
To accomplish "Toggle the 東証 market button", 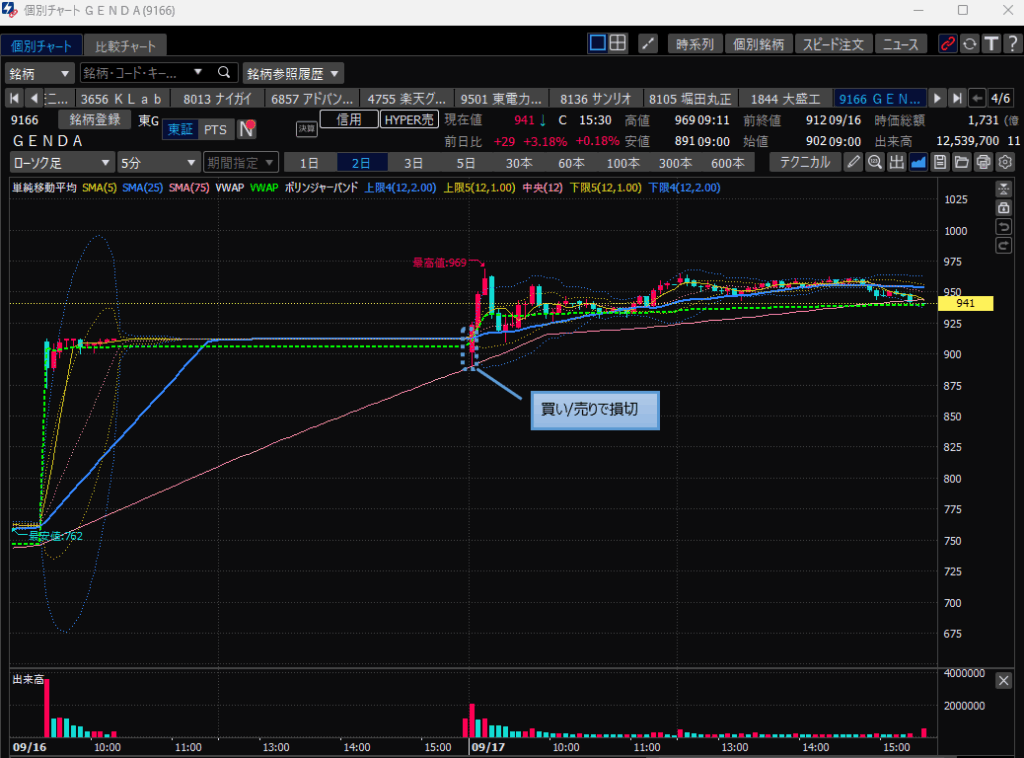I will click(x=180, y=129).
